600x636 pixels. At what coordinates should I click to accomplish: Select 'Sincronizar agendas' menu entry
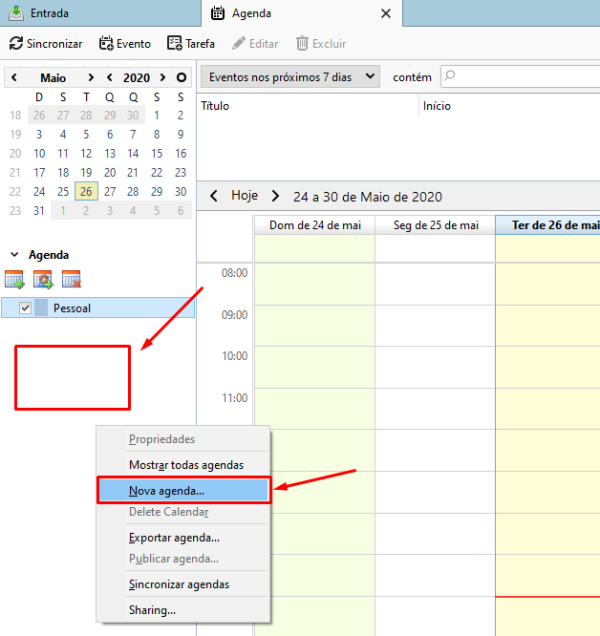pos(179,584)
